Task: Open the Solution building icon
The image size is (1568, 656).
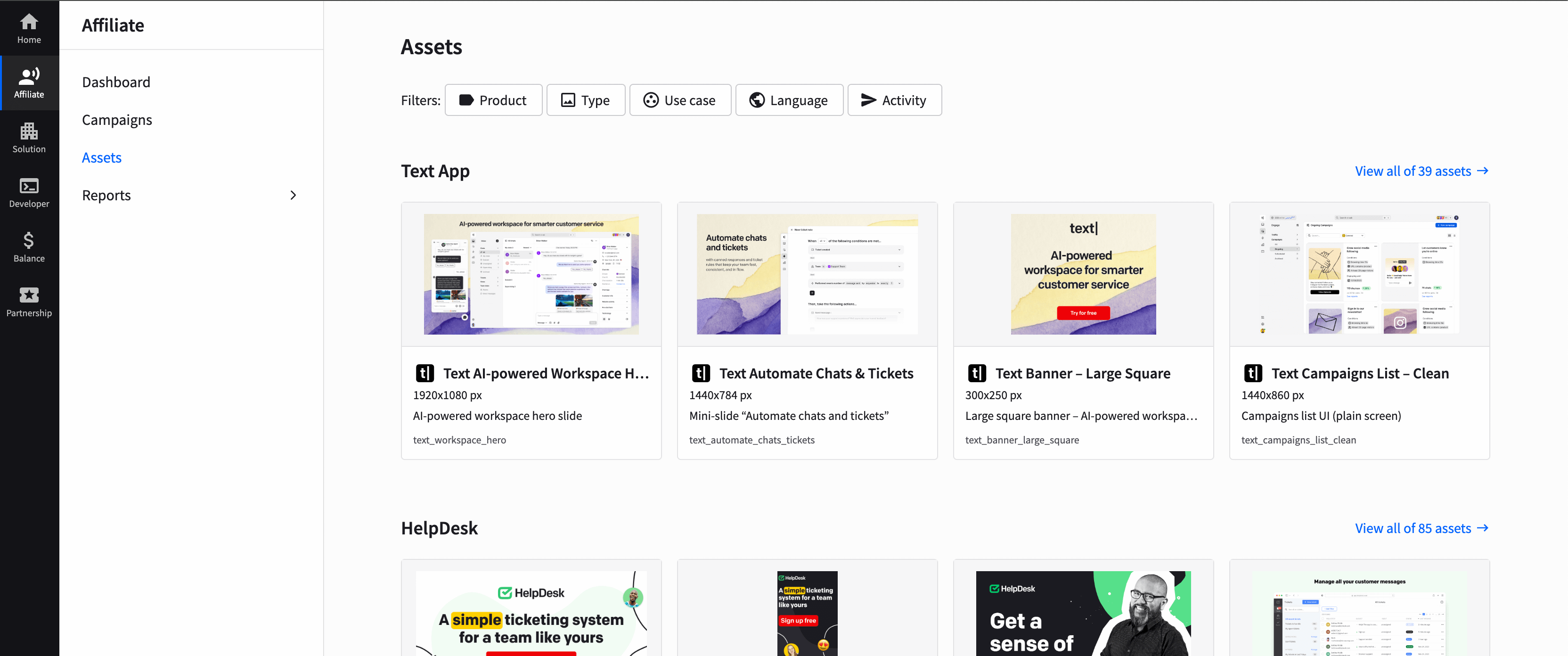Action: coord(29,131)
